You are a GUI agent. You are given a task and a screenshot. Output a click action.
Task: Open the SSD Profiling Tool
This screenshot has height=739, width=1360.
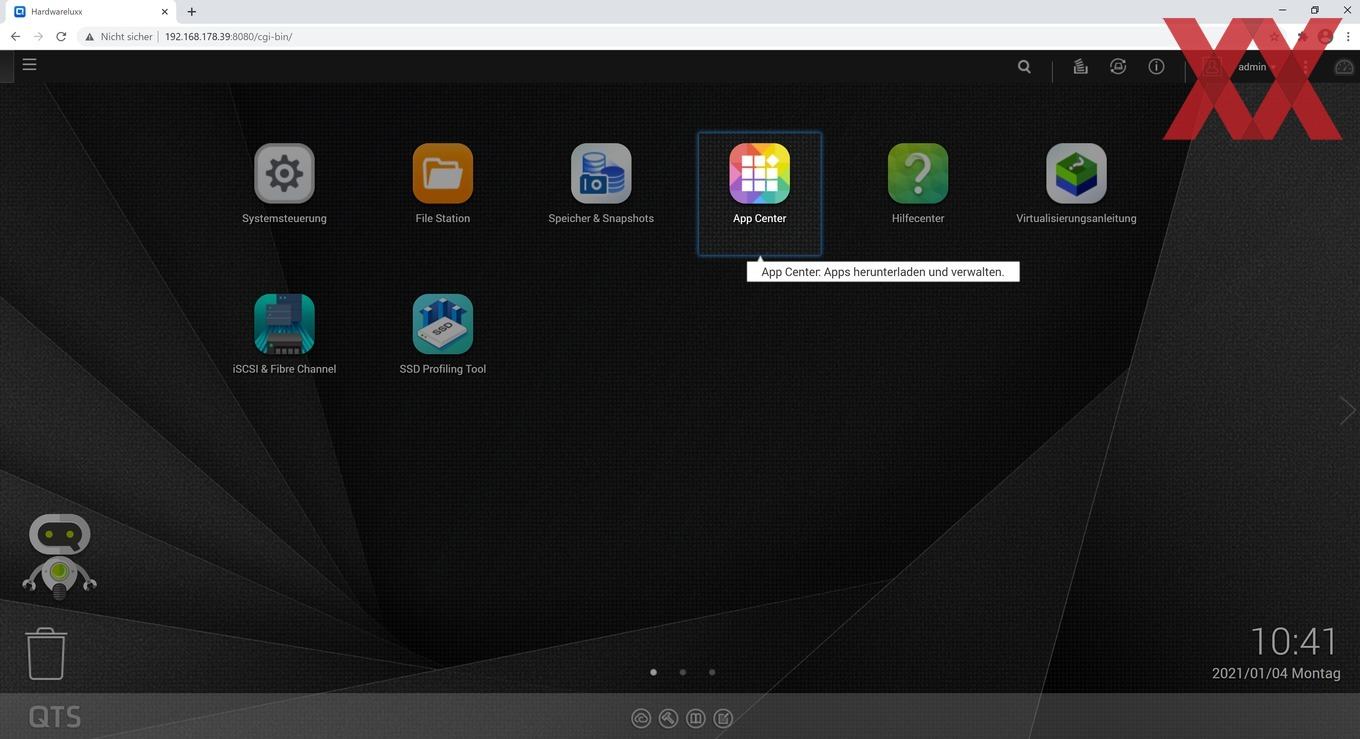[x=443, y=324]
